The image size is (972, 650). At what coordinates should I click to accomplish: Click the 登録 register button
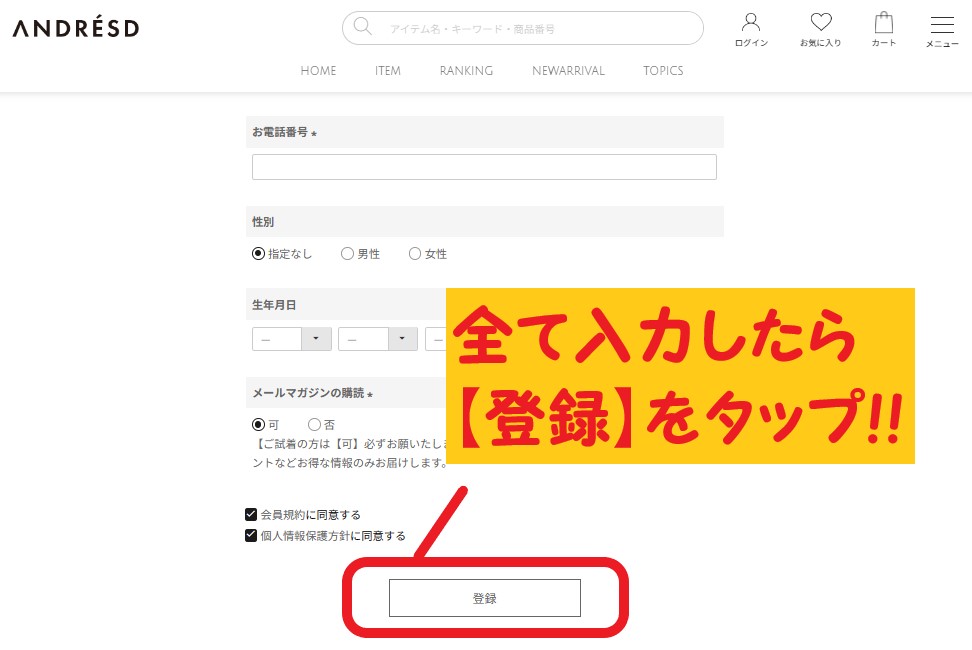pyautogui.click(x=485, y=598)
